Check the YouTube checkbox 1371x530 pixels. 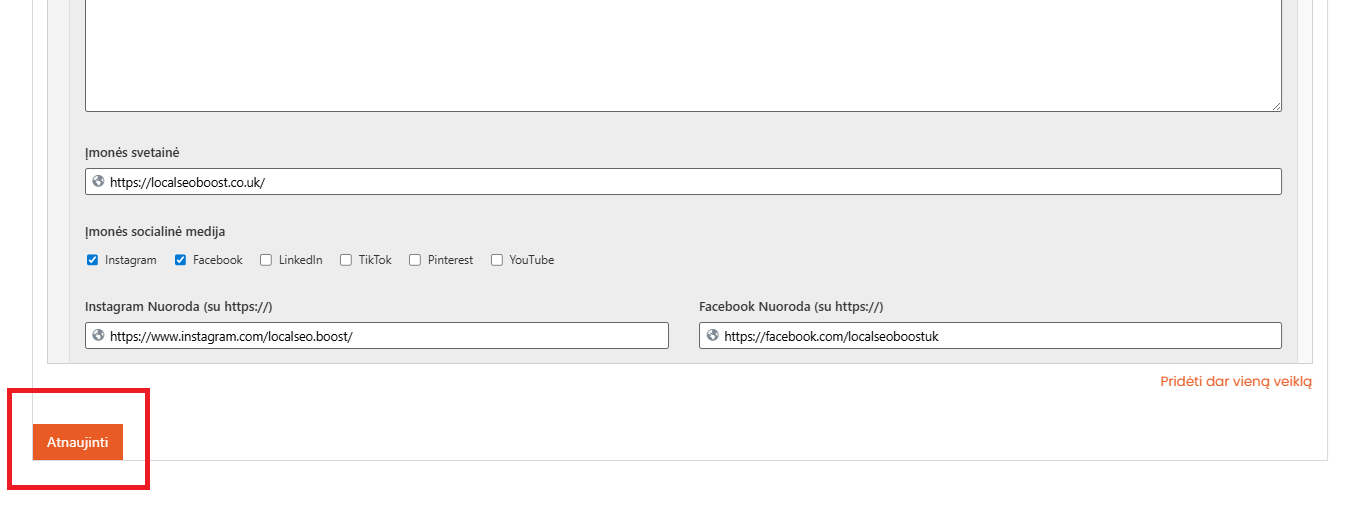497,260
